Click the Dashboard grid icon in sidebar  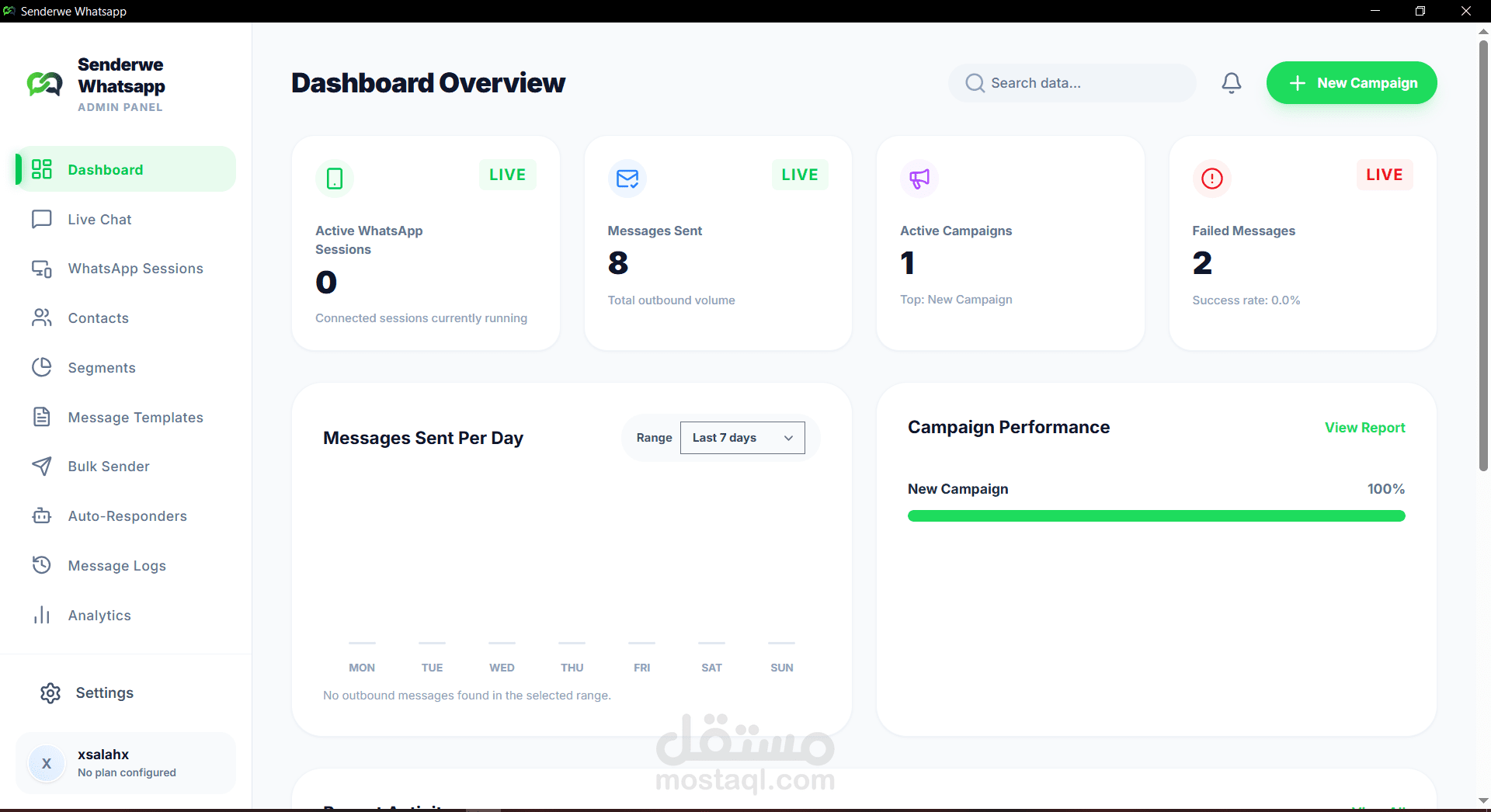click(x=41, y=169)
